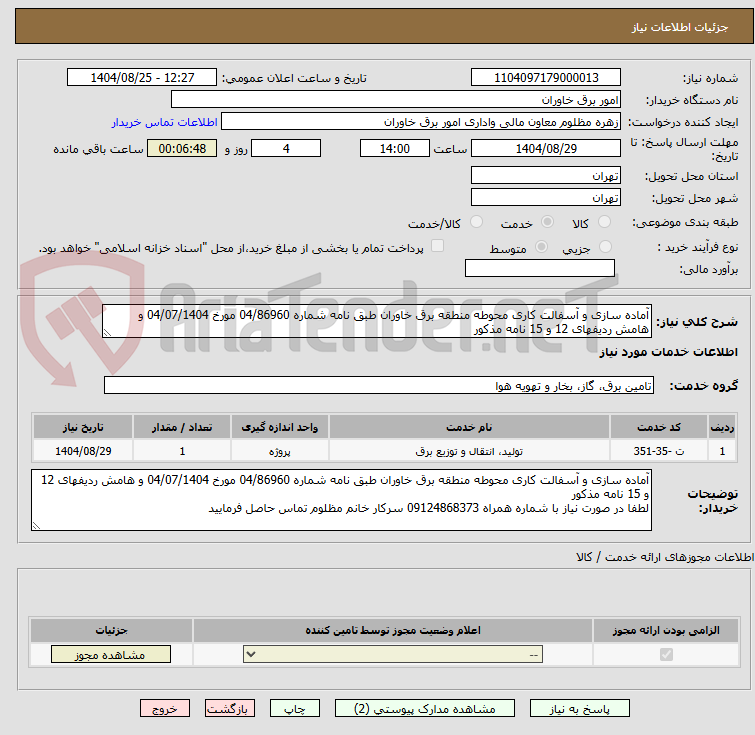Image resolution: width=755 pixels, height=735 pixels.
Task: Click the تعداد / مقدار column header
Action: click(182, 427)
